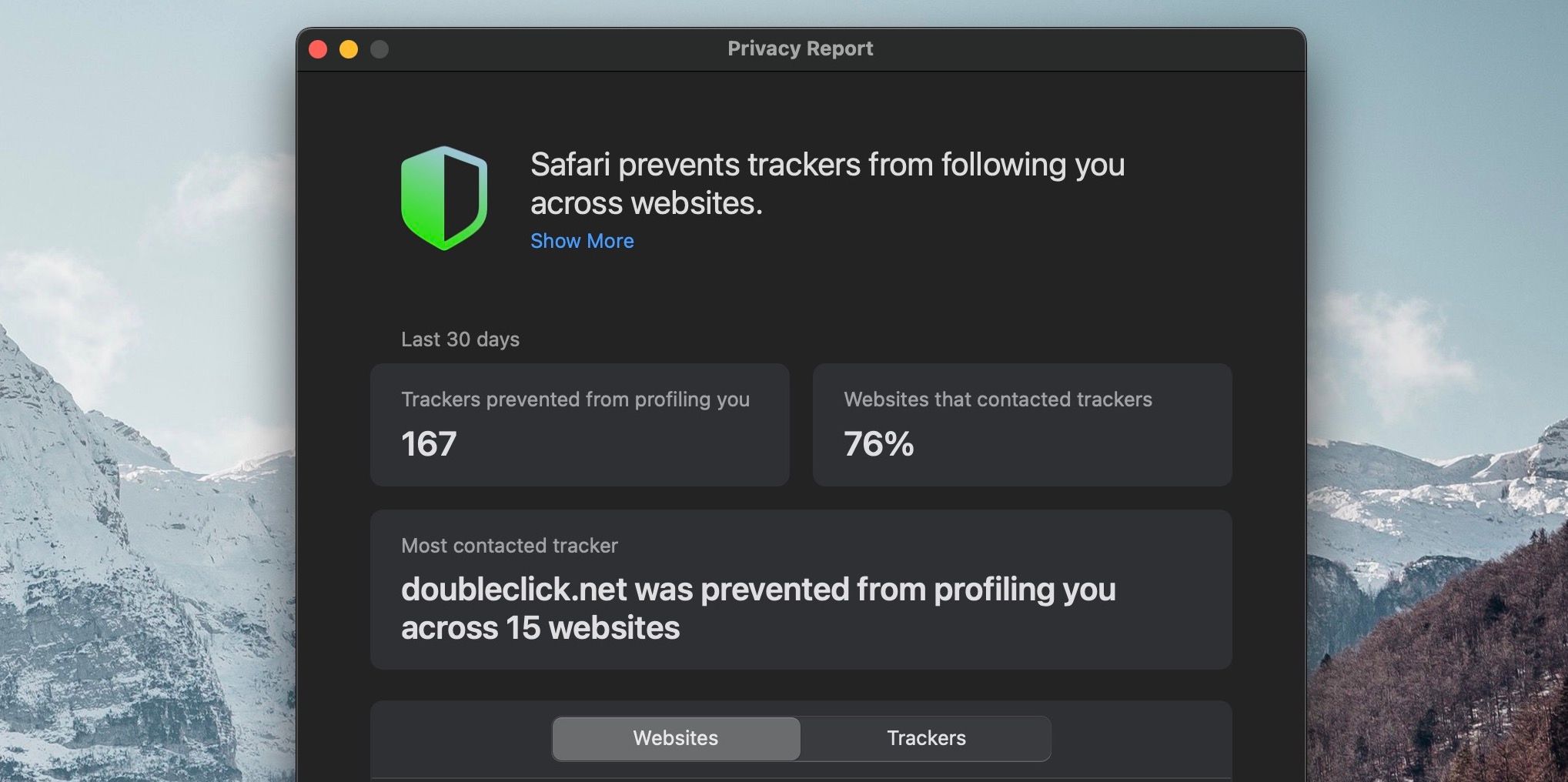Switch to the Trackers tab
Image resolution: width=1568 pixels, height=782 pixels.
(x=926, y=738)
